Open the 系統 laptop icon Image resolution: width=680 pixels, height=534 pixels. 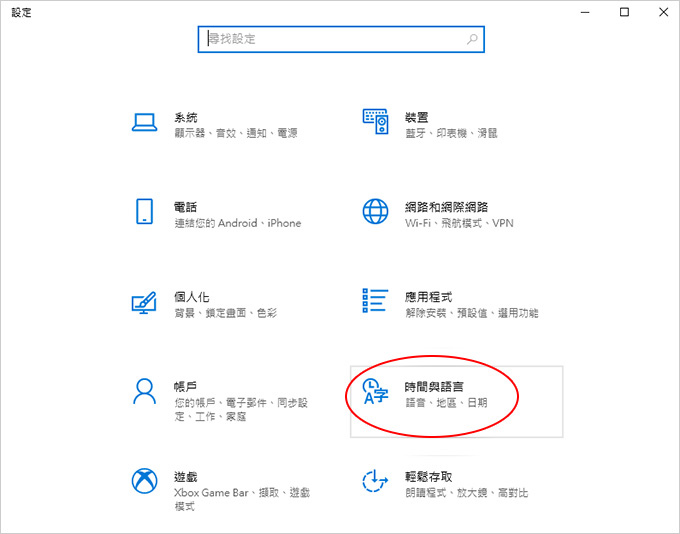click(144, 122)
